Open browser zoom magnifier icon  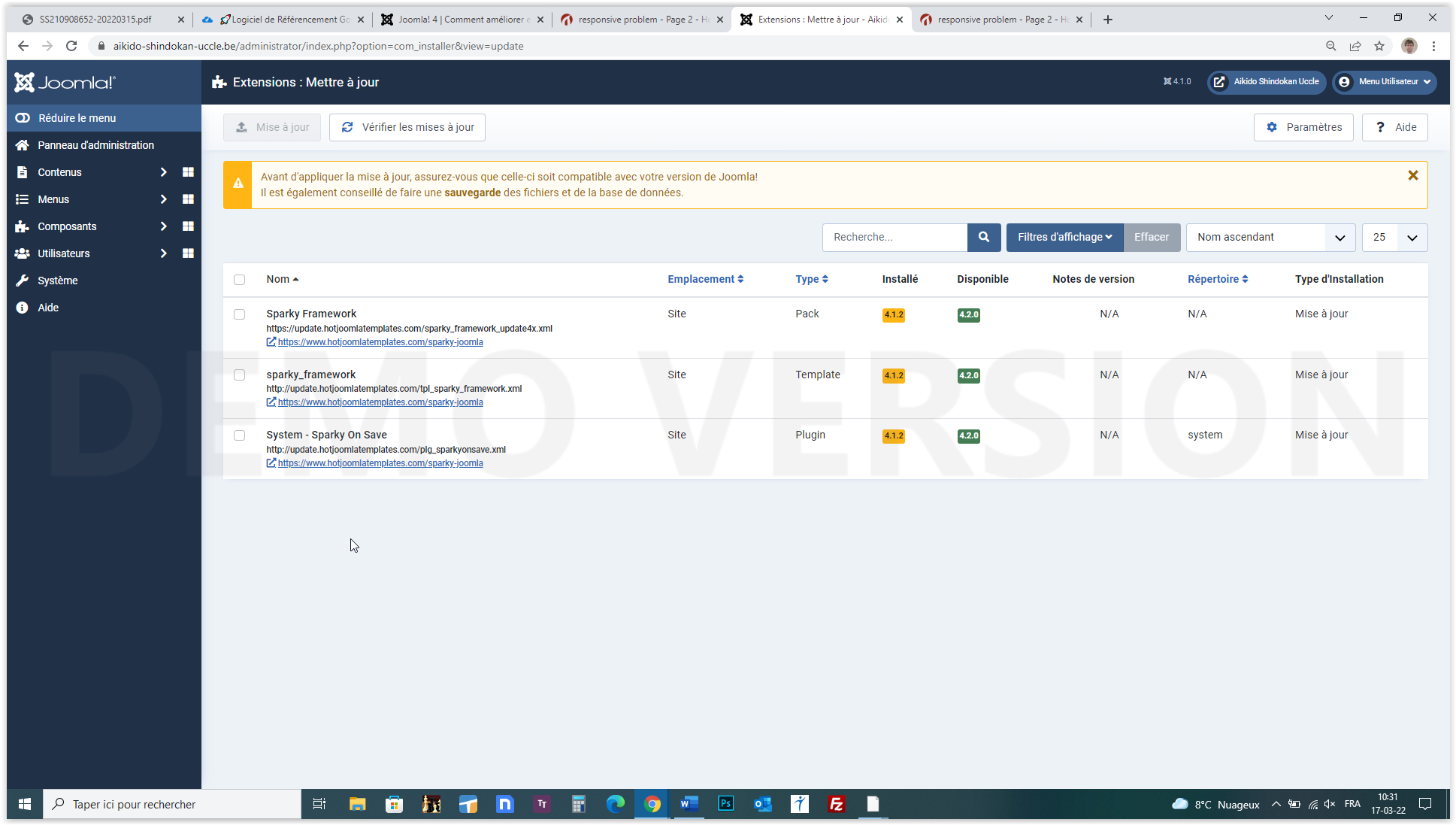(x=1331, y=46)
